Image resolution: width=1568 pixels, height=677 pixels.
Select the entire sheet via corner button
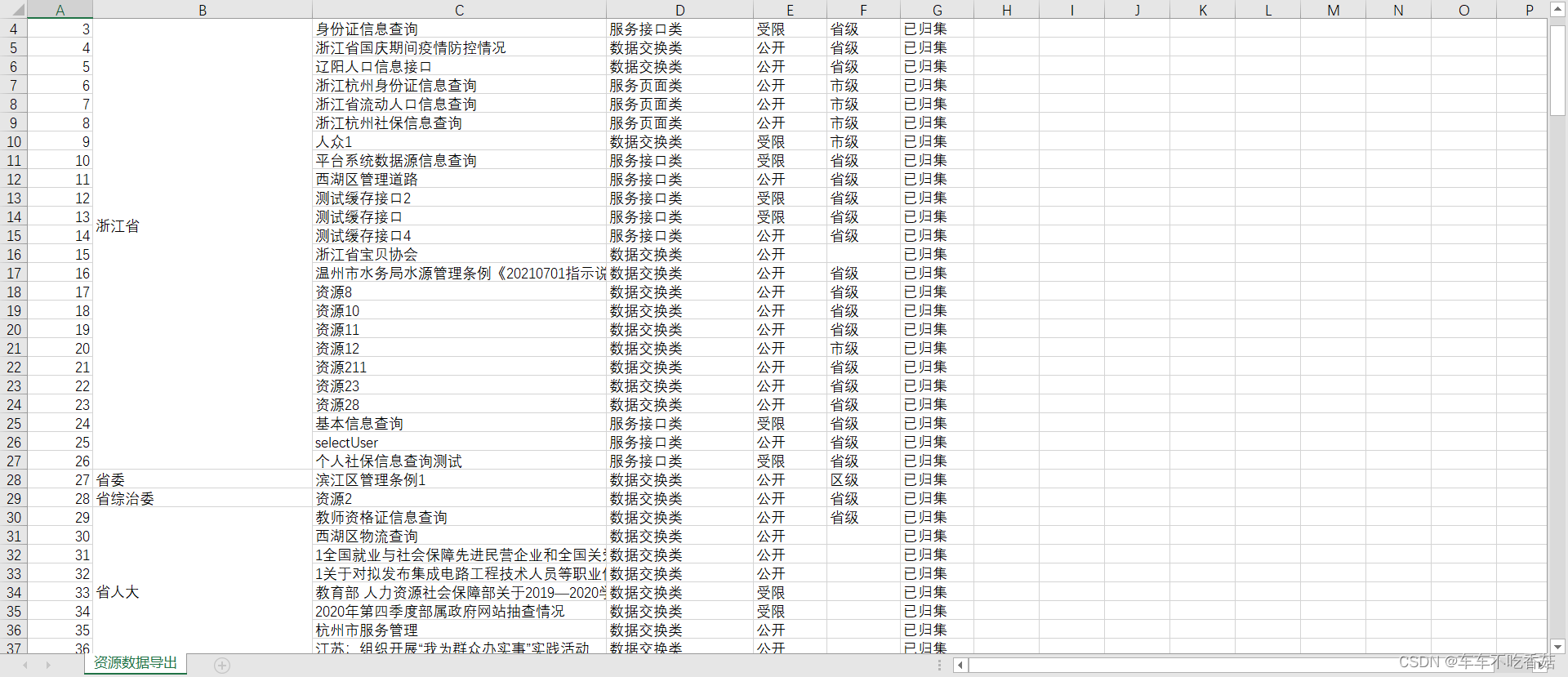click(x=14, y=9)
